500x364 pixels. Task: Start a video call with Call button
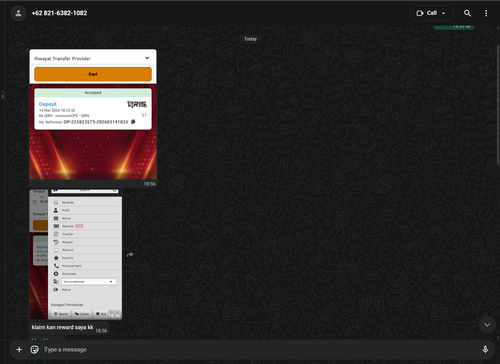pos(427,13)
